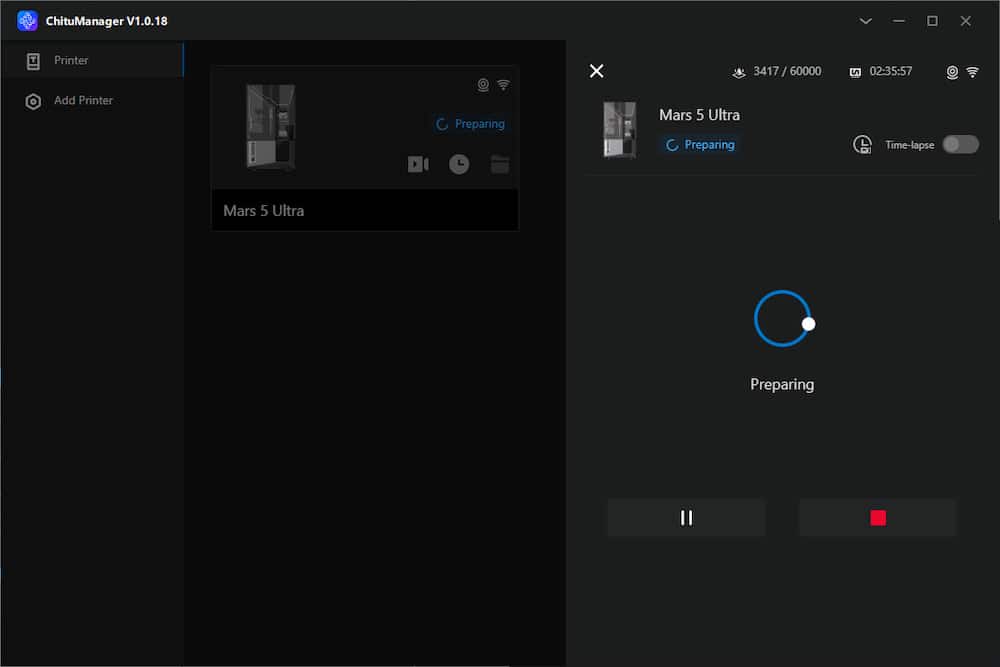Open the Printer sidebar tab
The width and height of the screenshot is (1000, 667).
pos(92,61)
